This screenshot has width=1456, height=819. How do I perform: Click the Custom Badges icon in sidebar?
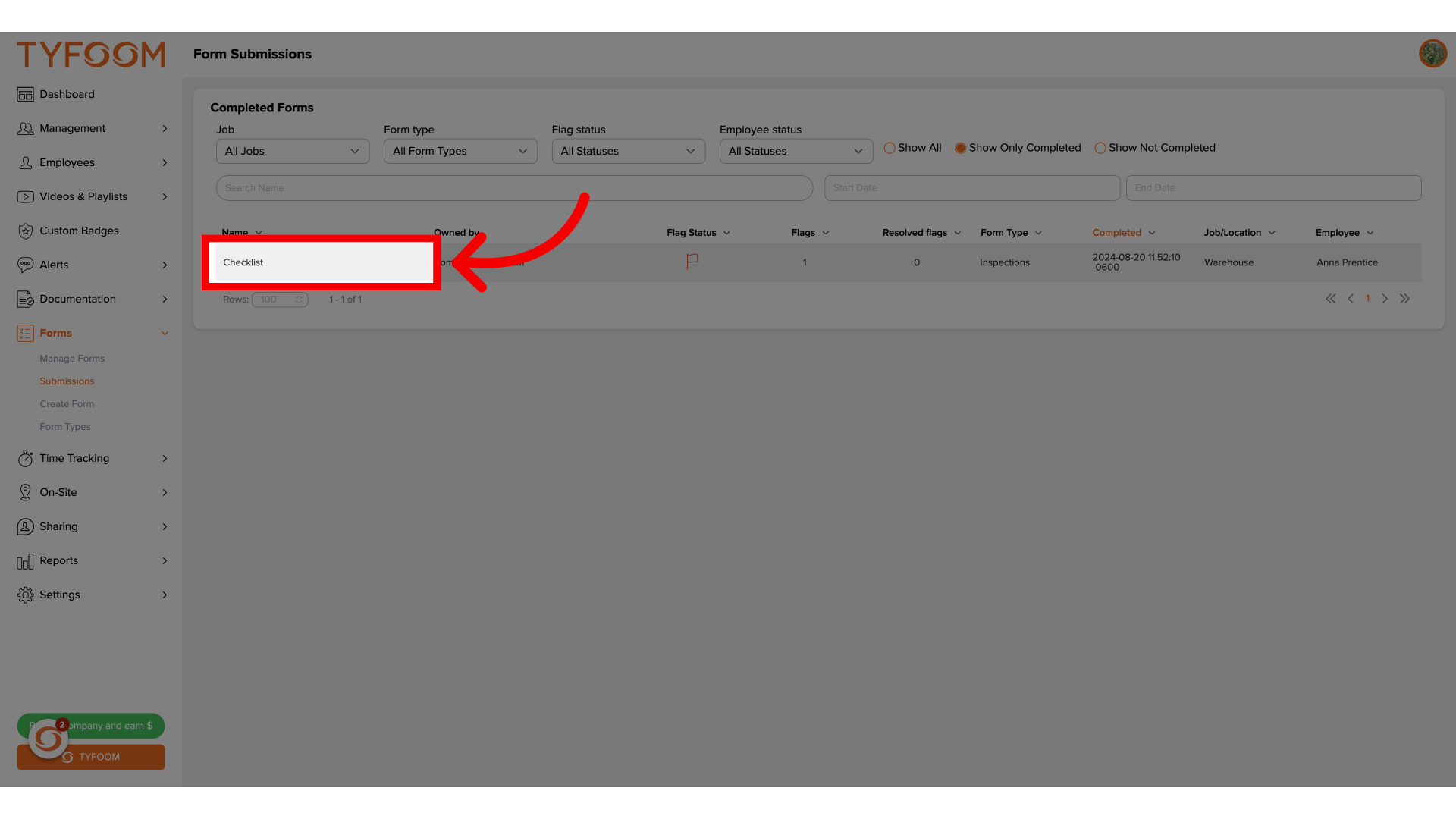tap(25, 231)
